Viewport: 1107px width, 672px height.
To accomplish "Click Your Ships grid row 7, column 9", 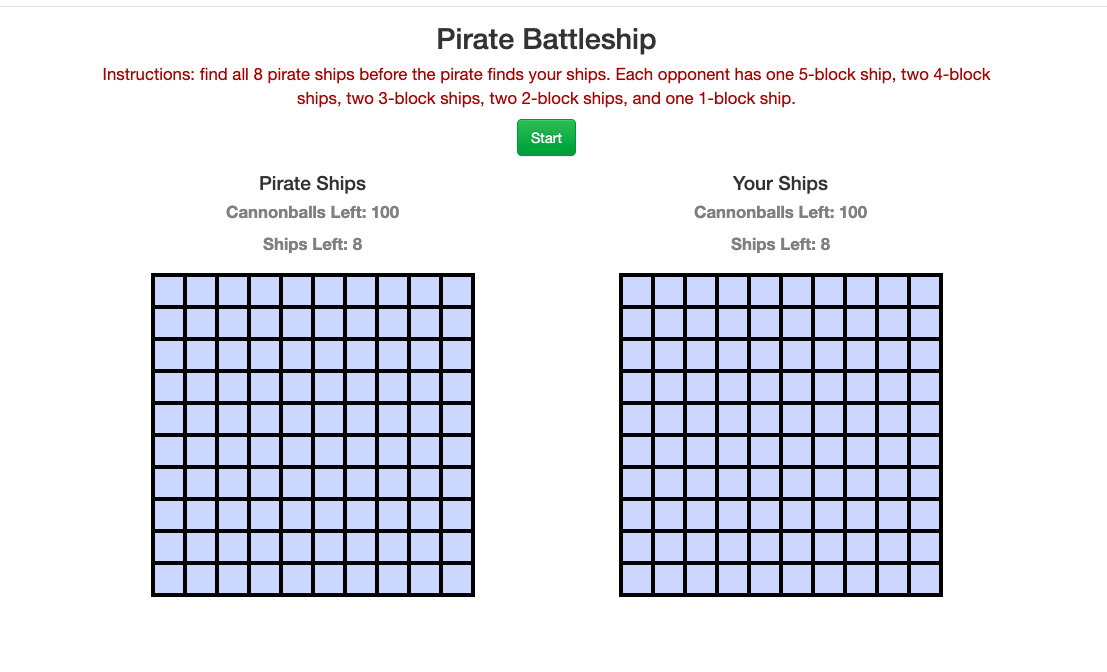I will (893, 483).
